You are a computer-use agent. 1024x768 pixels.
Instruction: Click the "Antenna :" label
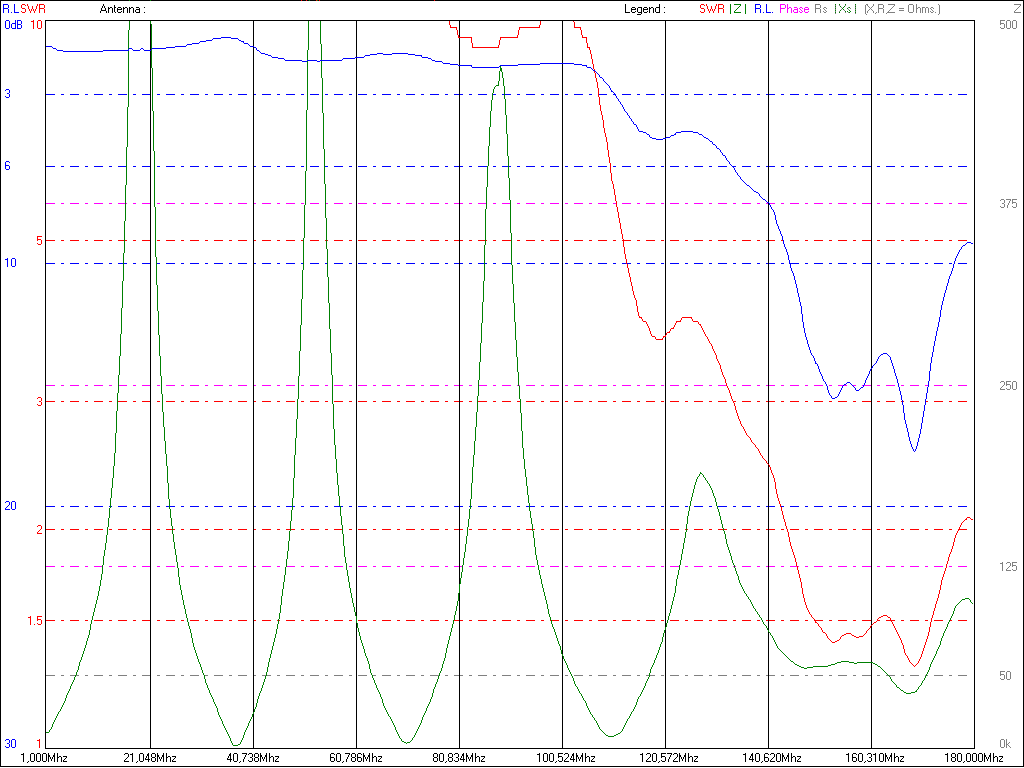(x=122, y=9)
